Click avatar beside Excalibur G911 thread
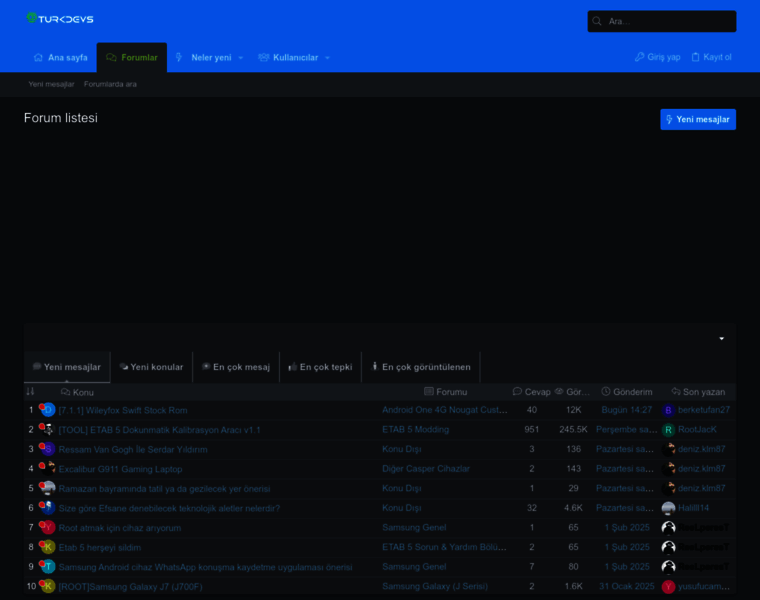Screen dimensions: 760x600 48,469
